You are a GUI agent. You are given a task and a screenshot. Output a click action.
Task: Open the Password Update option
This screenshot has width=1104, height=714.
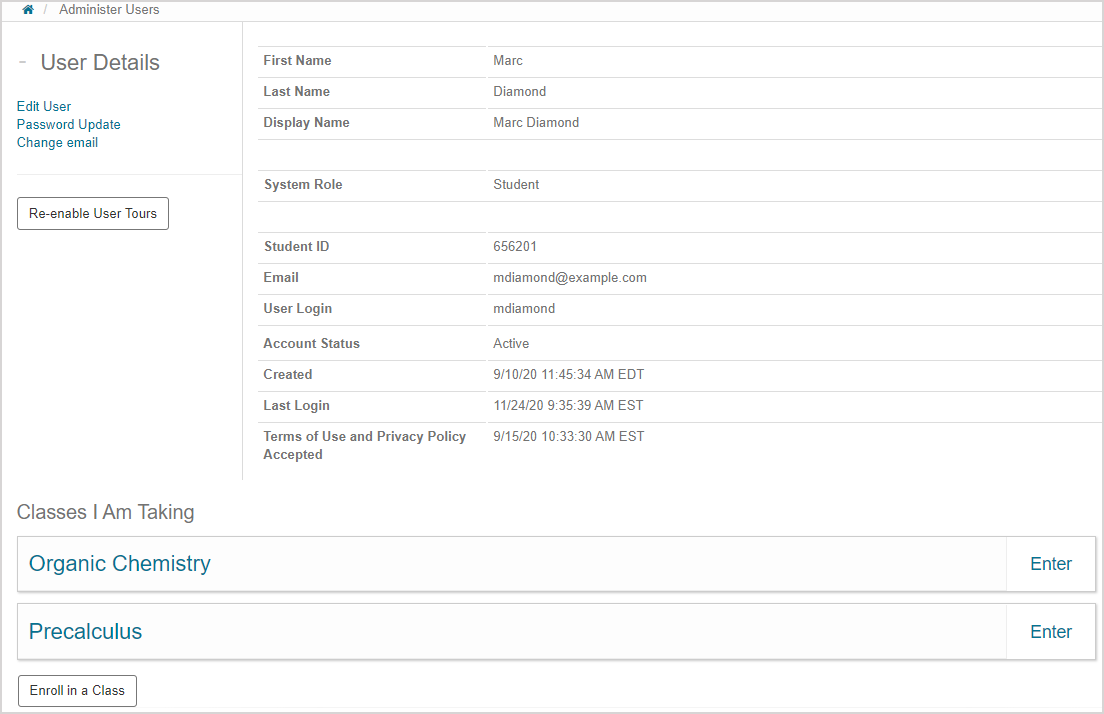click(68, 124)
